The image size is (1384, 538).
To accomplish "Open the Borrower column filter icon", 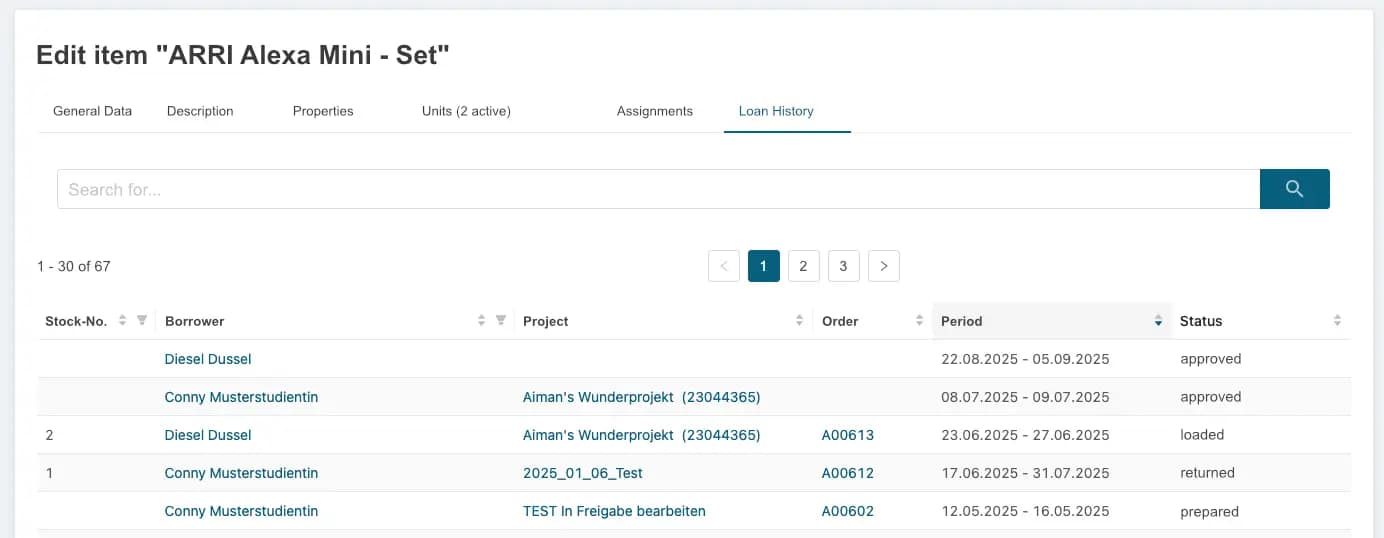I will point(501,321).
